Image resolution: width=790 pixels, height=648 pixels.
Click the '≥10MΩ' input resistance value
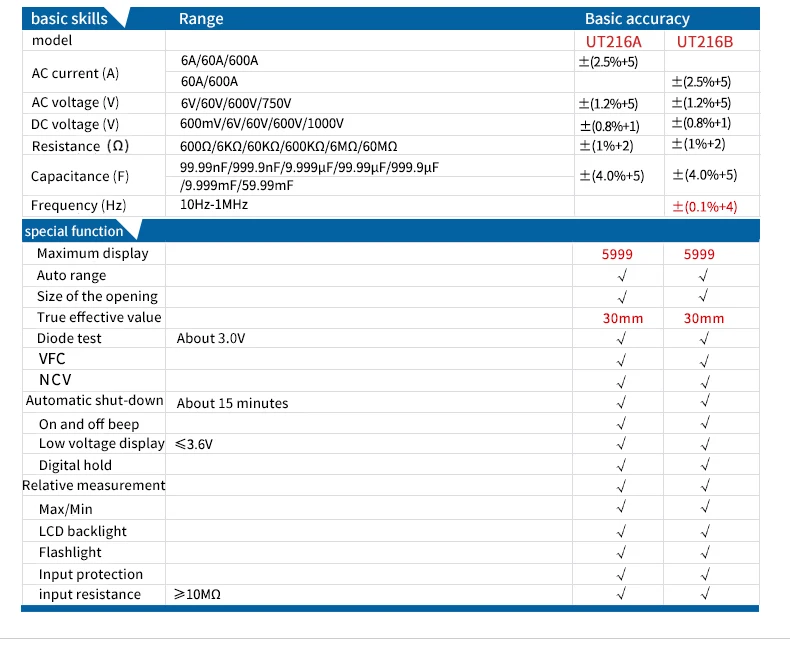198,594
